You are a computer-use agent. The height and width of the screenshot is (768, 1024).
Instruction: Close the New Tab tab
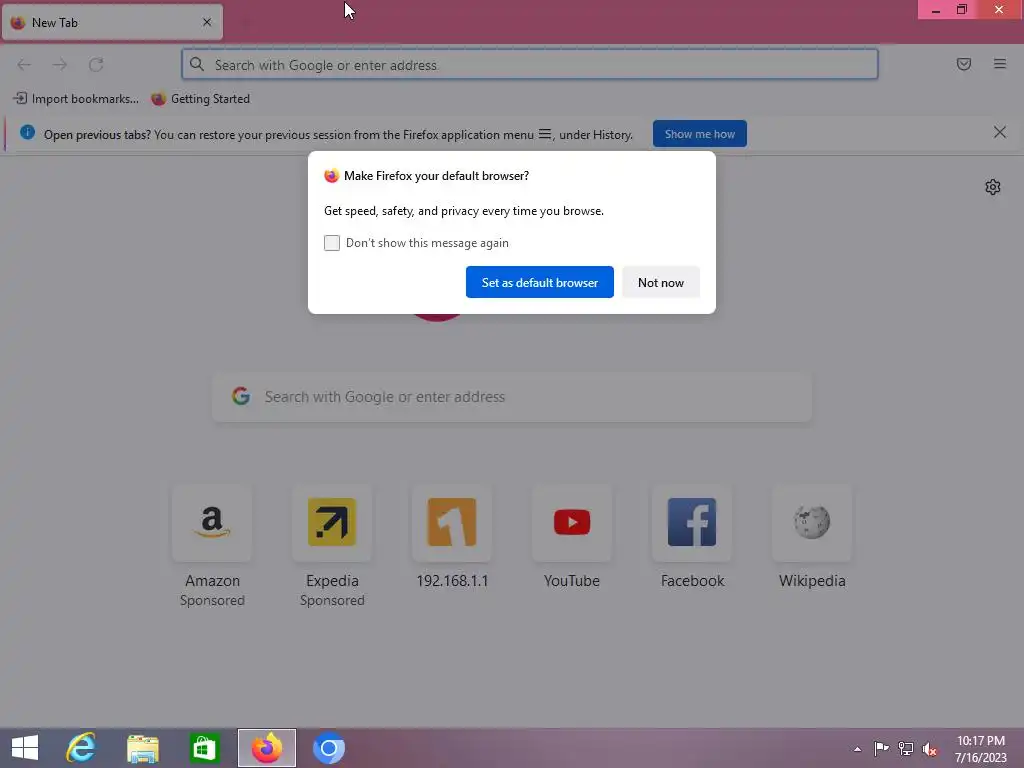pyautogui.click(x=207, y=22)
